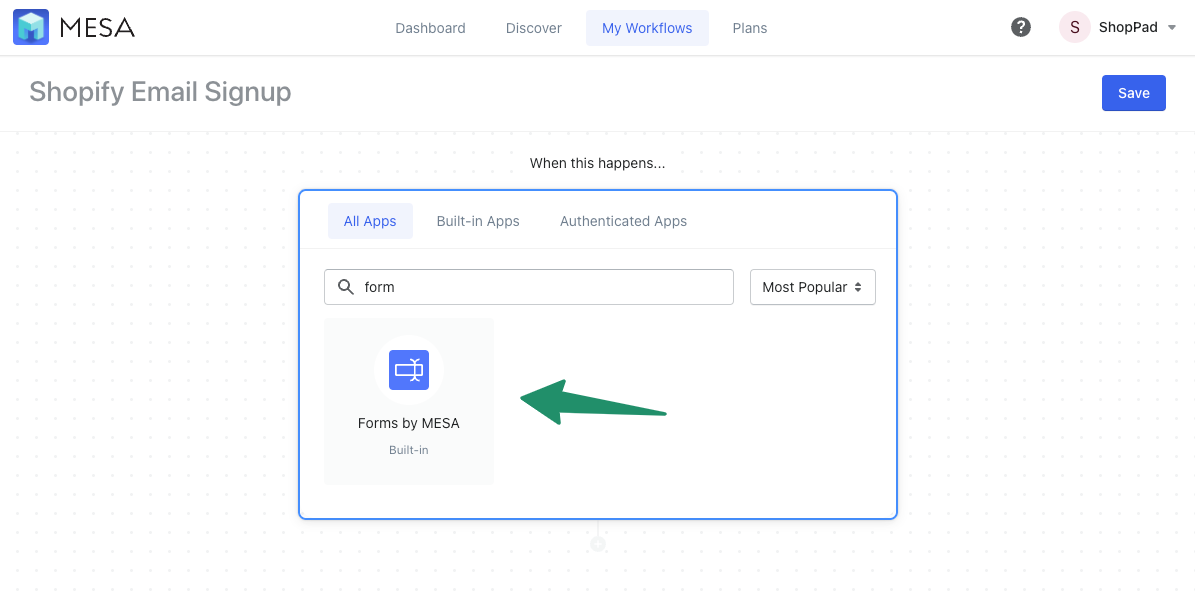Click the MESA cube logo icon
Screen dimensions: 1195x596
pyautogui.click(x=31, y=27)
